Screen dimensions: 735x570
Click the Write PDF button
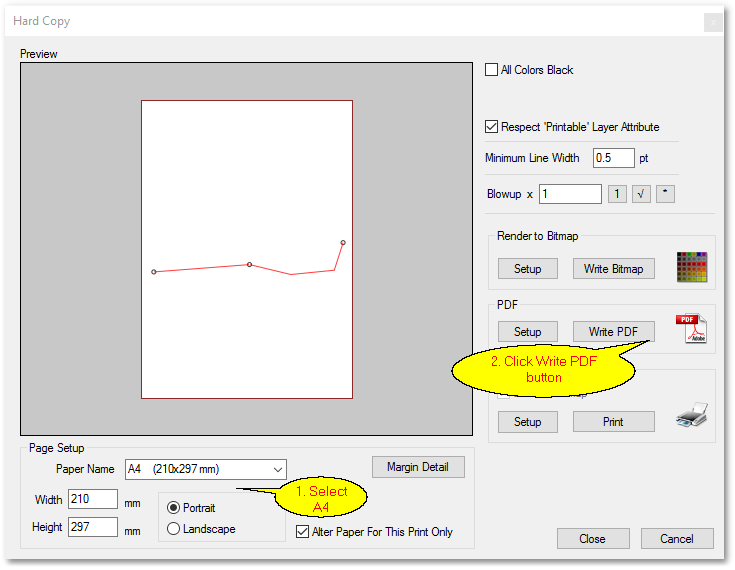point(614,332)
